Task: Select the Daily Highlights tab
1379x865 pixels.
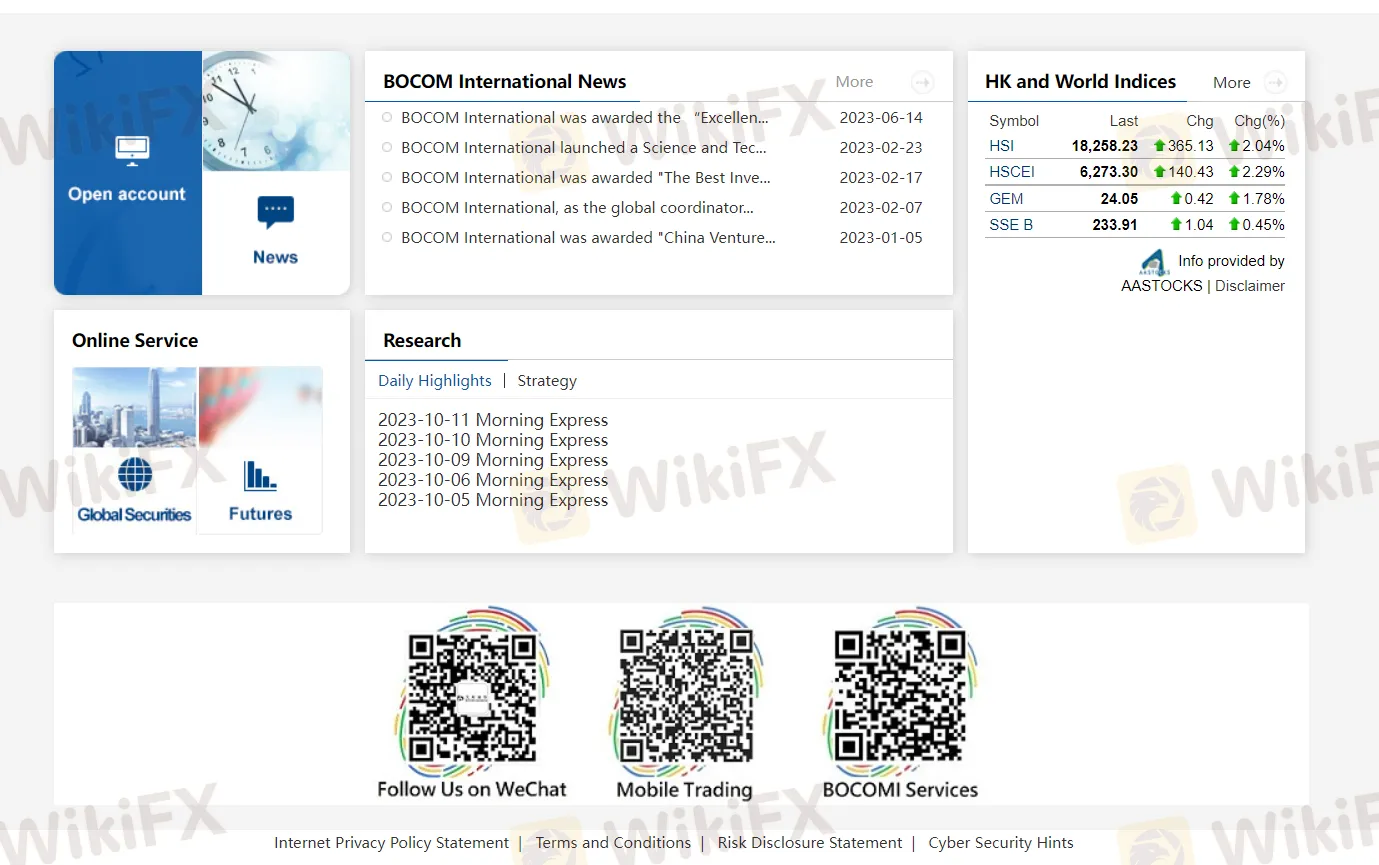Action: 435,381
